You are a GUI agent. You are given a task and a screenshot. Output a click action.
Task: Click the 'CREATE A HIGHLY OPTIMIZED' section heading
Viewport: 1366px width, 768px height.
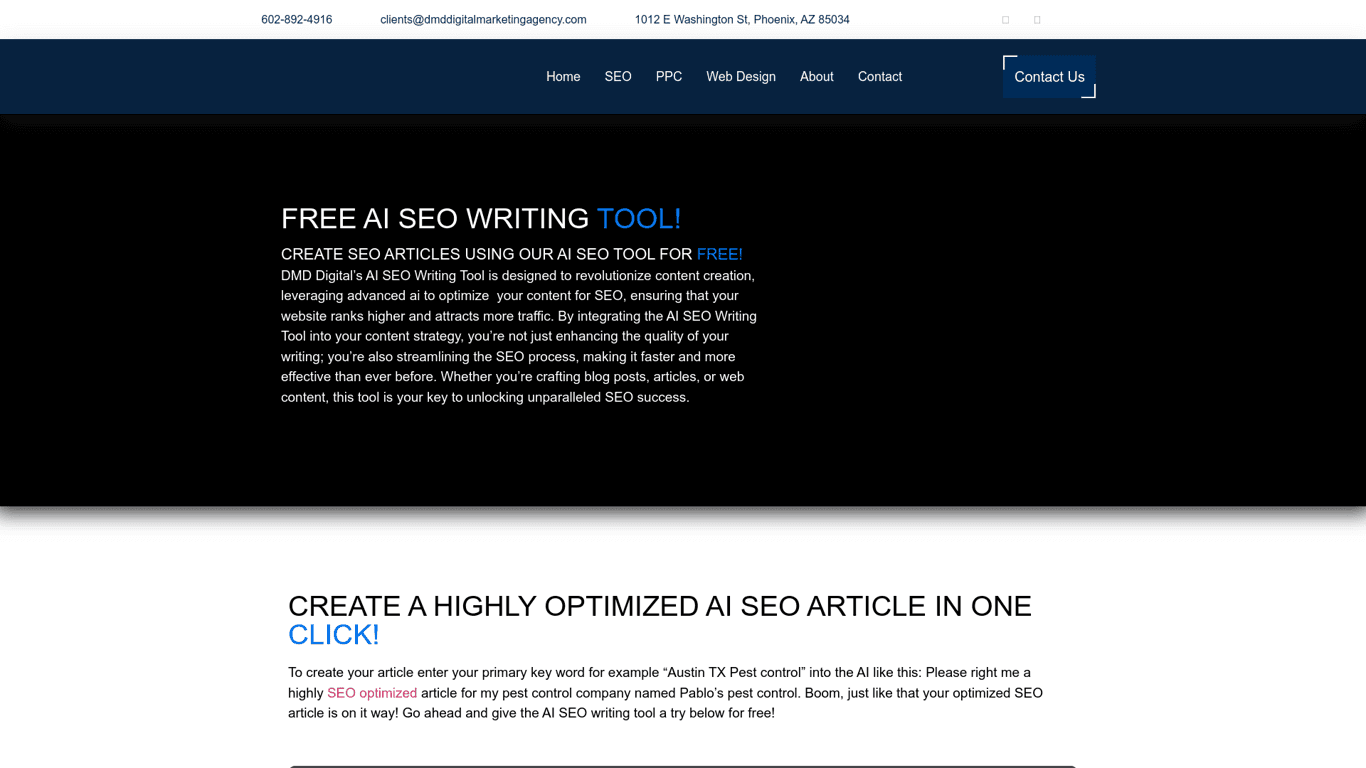point(660,606)
